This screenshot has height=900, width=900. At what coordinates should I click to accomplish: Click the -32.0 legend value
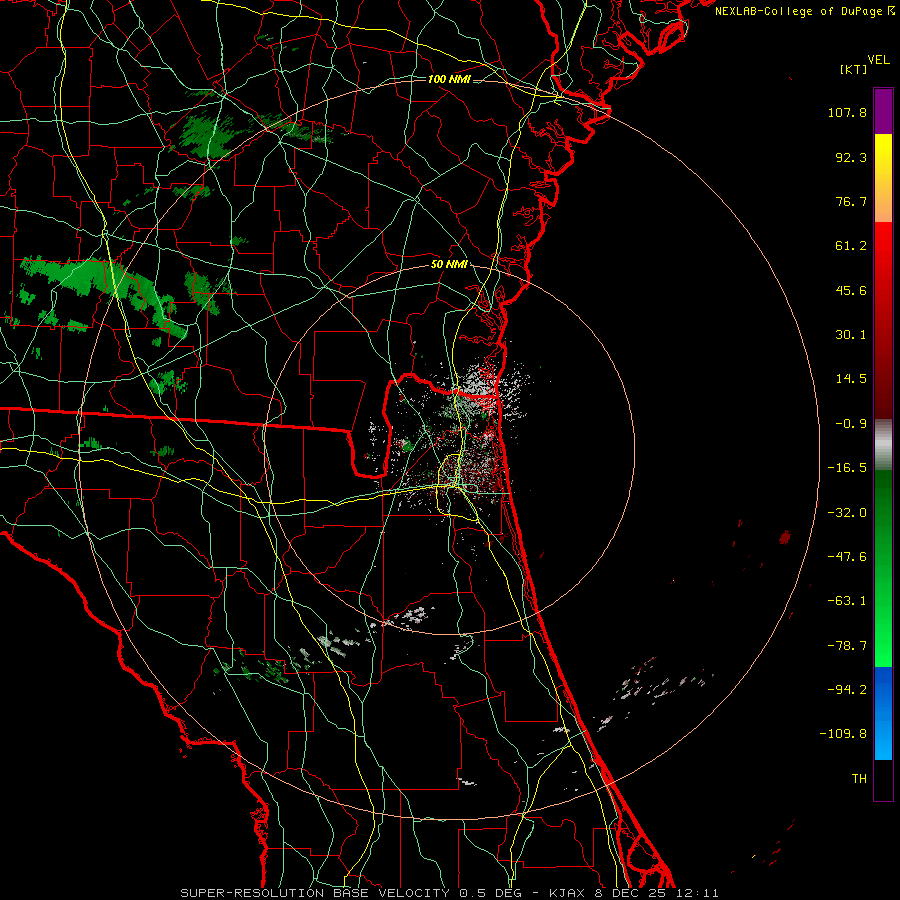(847, 513)
